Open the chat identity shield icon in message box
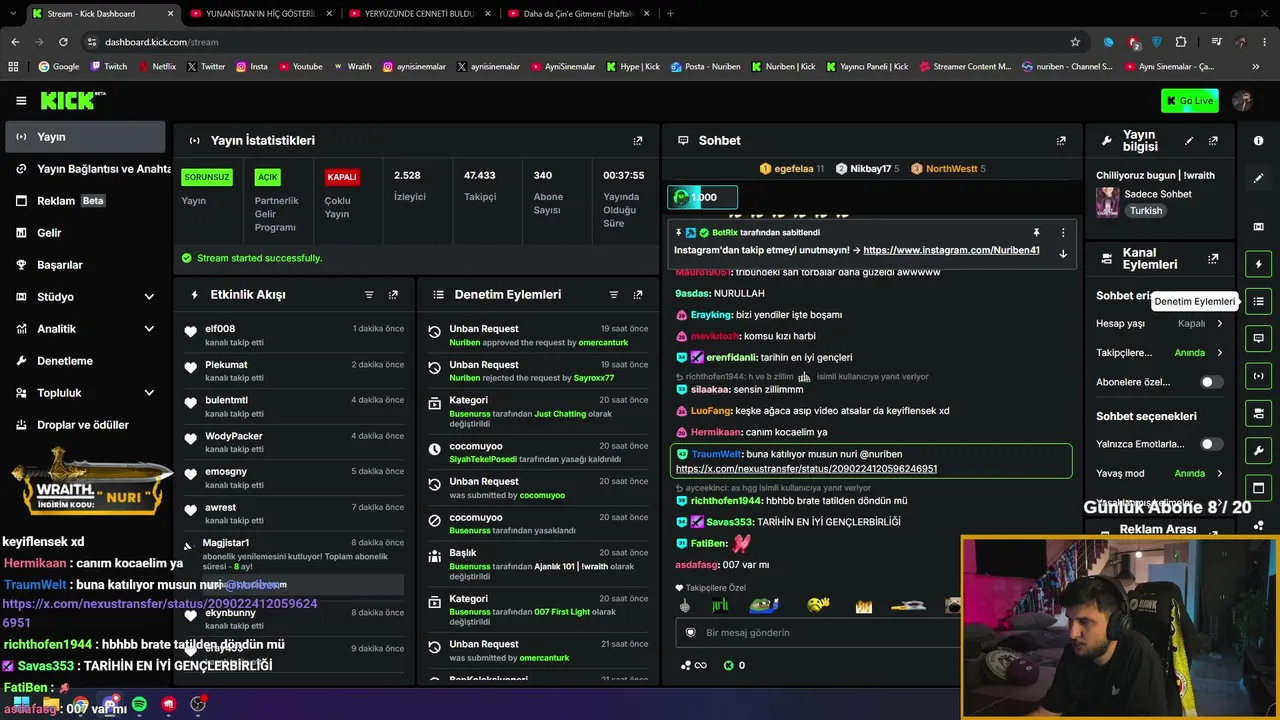1280x720 pixels. 690,633
